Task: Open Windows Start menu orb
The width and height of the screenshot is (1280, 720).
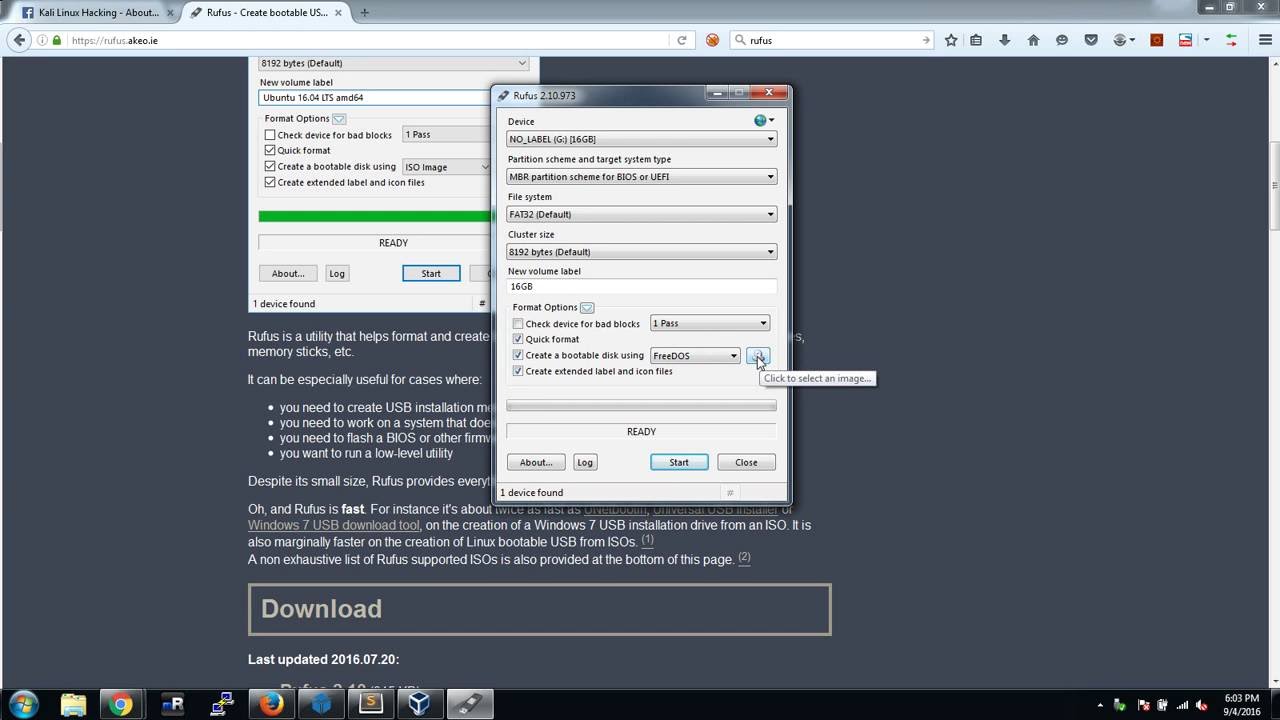Action: coord(24,704)
